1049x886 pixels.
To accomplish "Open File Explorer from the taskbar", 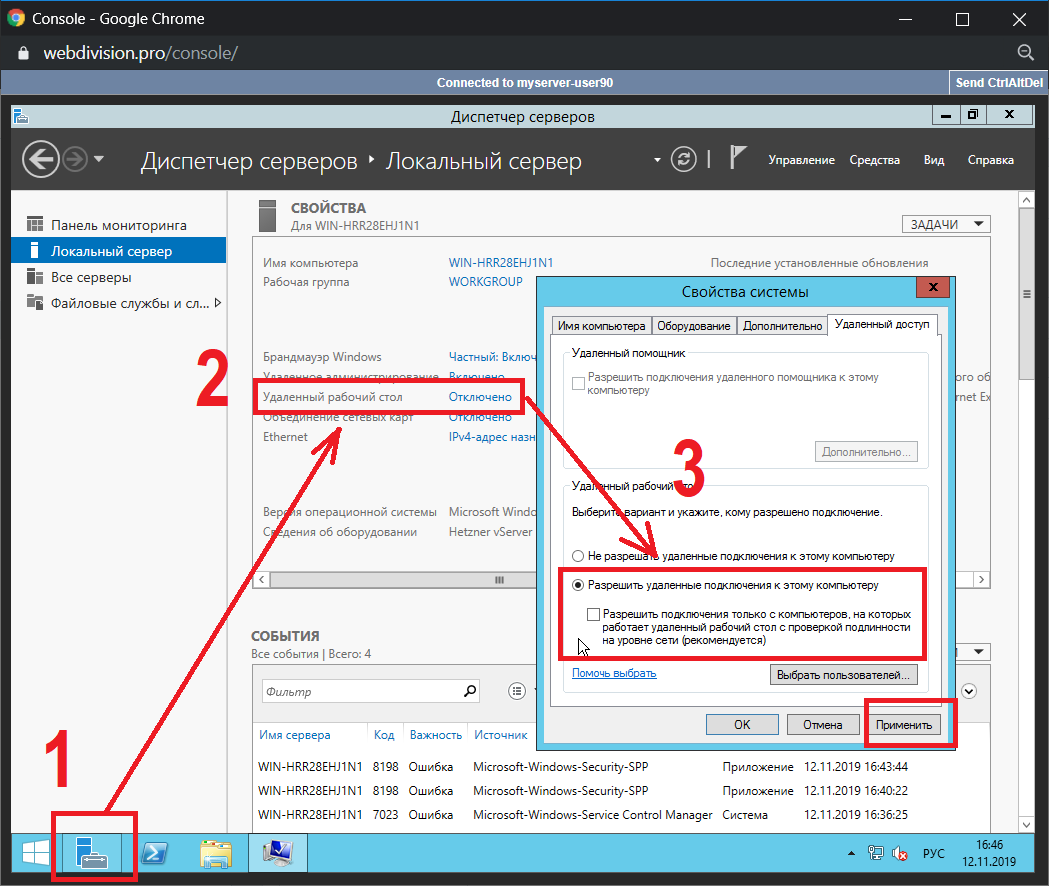I will [215, 852].
